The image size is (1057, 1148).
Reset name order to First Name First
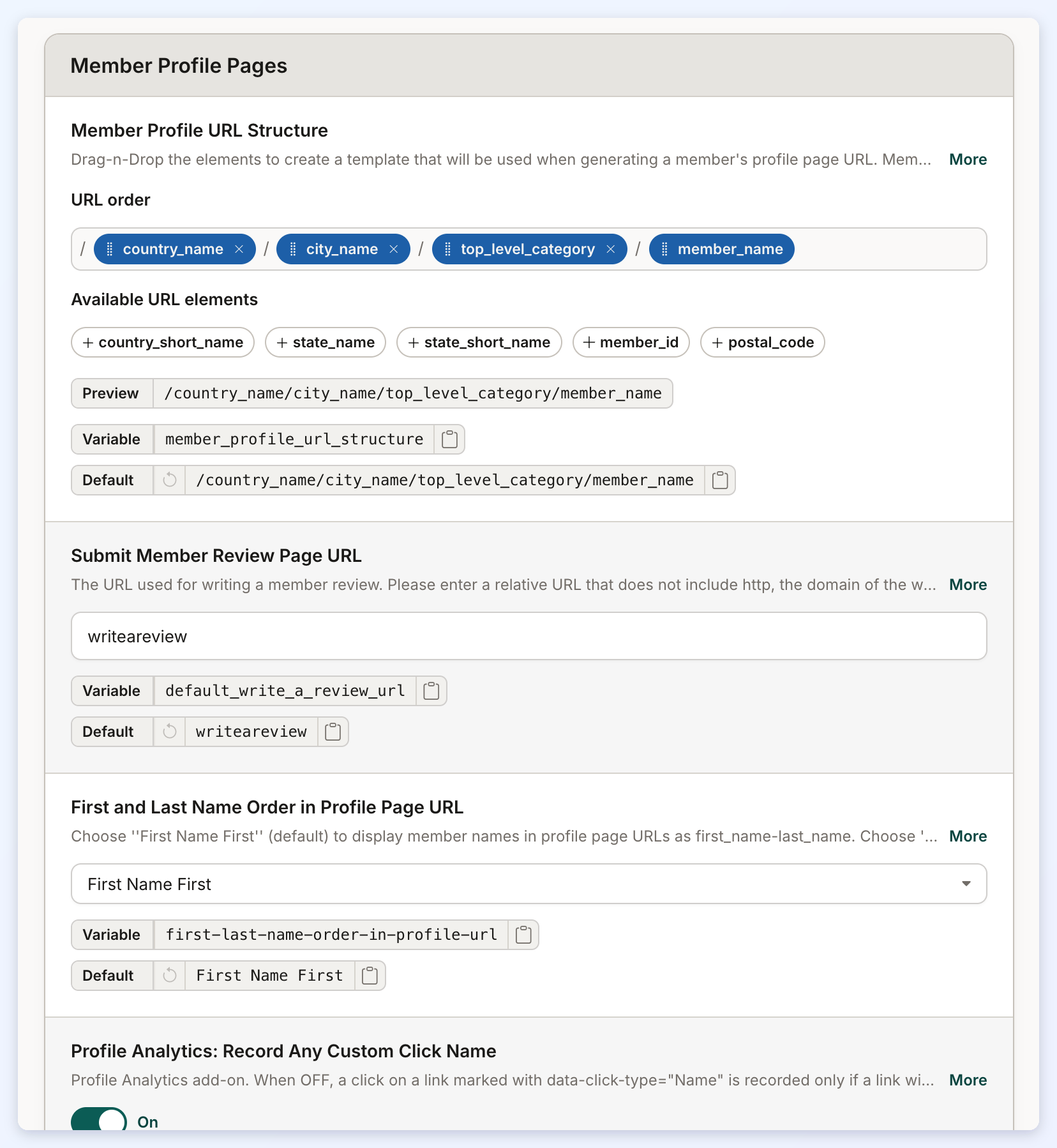click(x=169, y=976)
